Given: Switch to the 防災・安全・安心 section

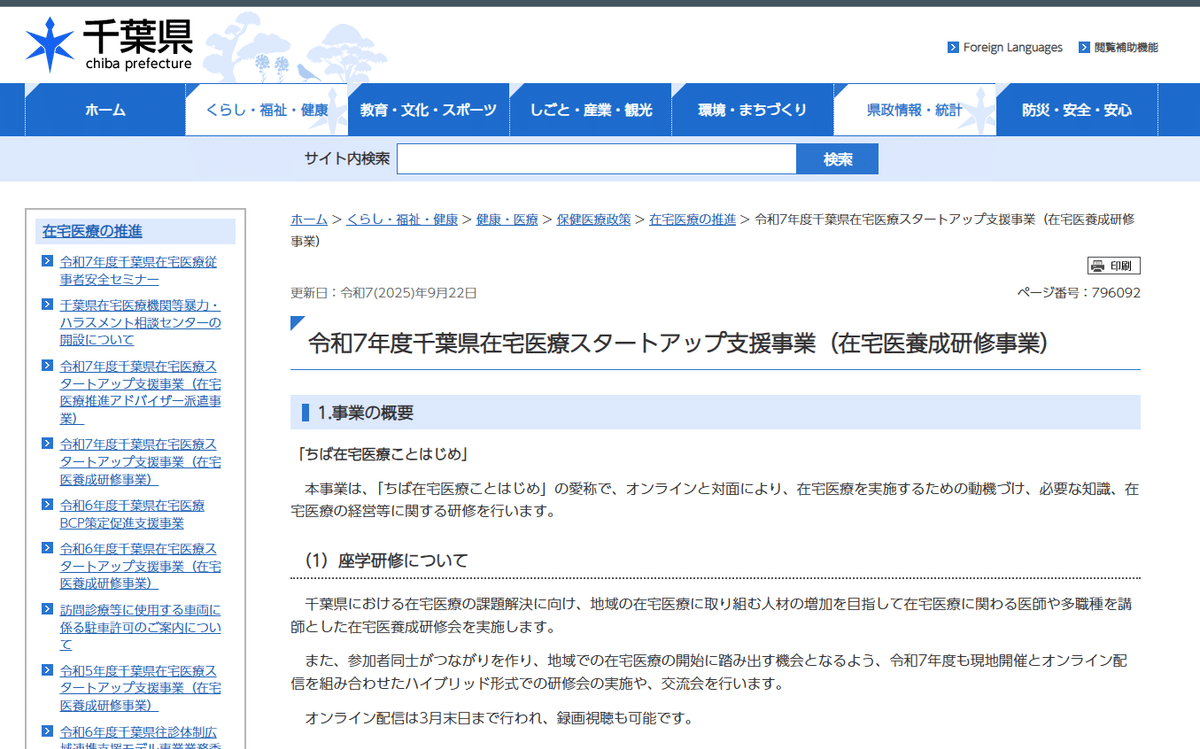Looking at the screenshot, I should click(x=1076, y=110).
